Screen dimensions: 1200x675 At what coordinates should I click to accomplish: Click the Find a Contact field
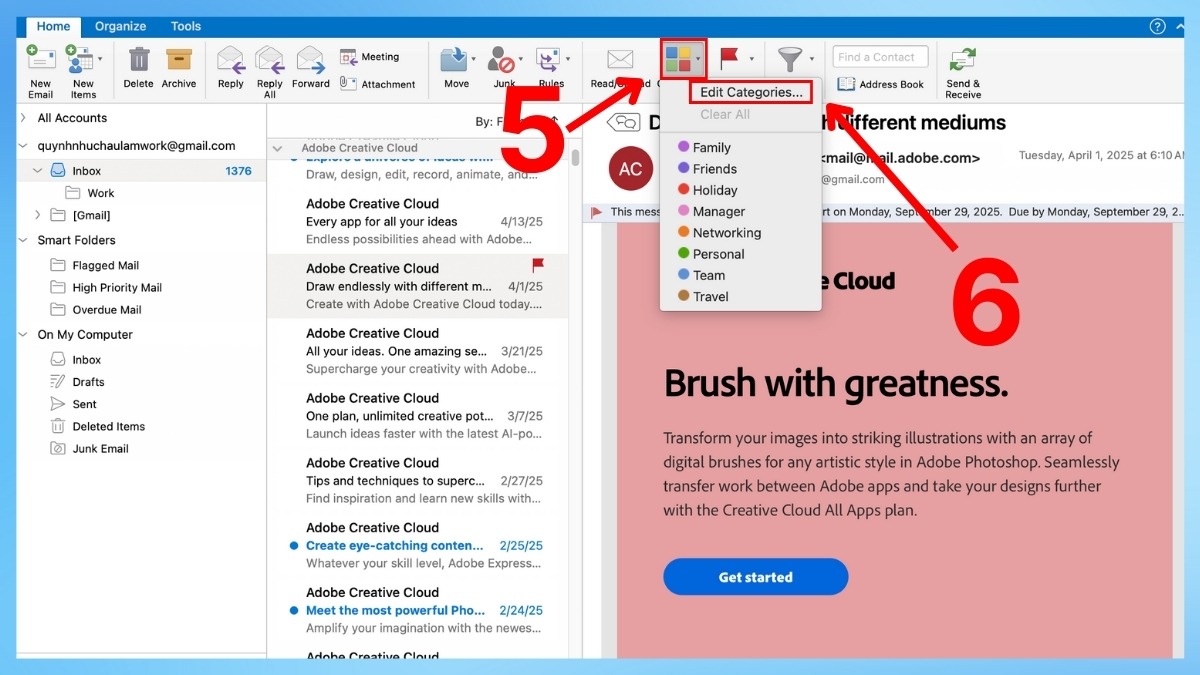point(880,57)
